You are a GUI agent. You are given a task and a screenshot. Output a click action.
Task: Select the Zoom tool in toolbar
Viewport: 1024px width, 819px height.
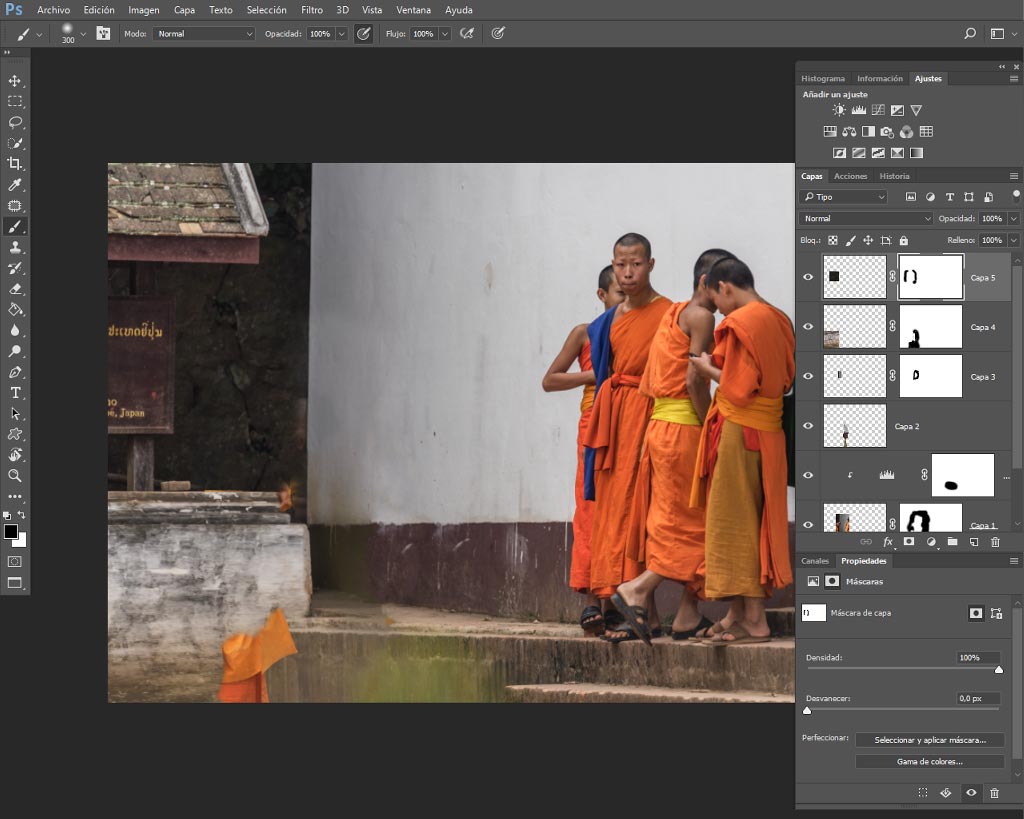pyautogui.click(x=14, y=475)
